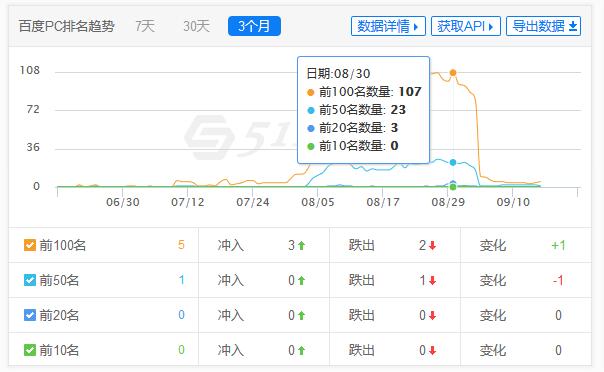Image resolution: width=604 pixels, height=372 pixels.
Task: Click red down arrow in 前100名 跌出 row
Action: click(x=432, y=245)
